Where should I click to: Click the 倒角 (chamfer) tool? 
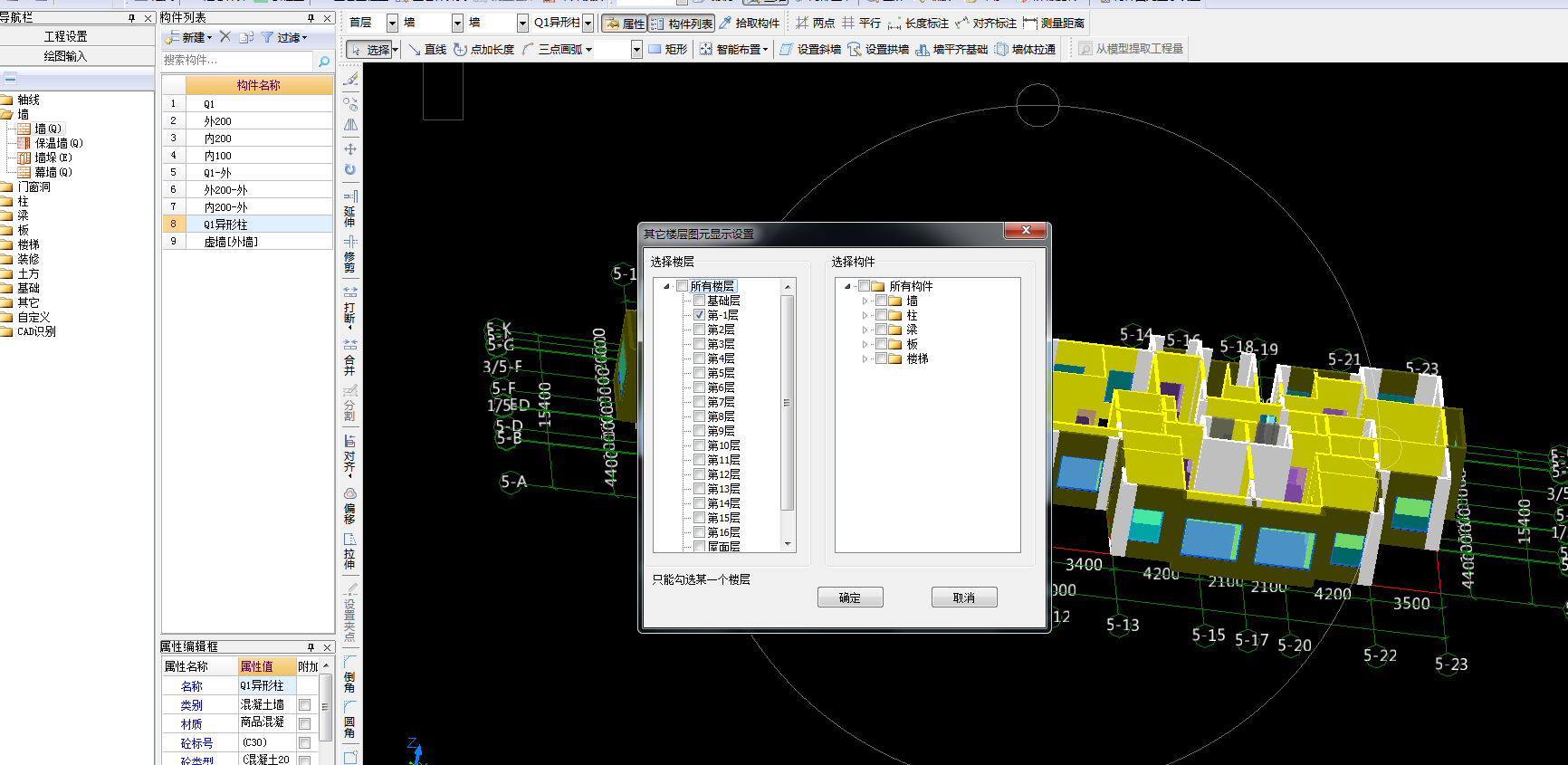pos(350,674)
